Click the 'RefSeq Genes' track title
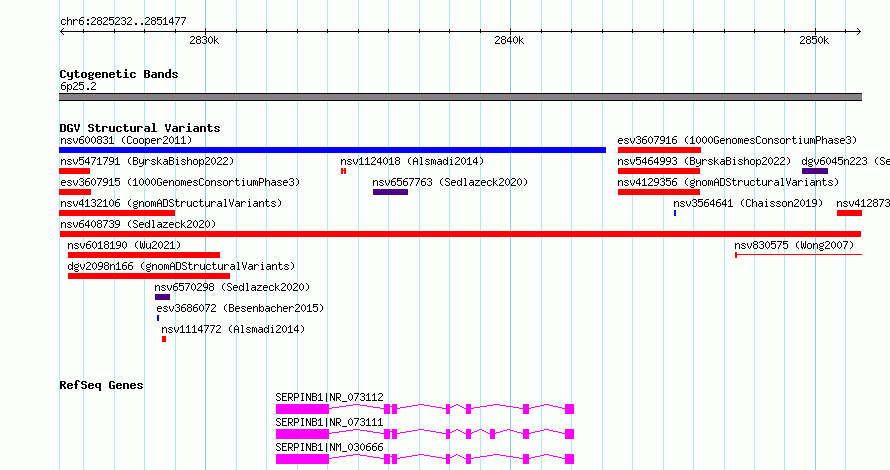This screenshot has height=470, width=890. click(x=101, y=385)
